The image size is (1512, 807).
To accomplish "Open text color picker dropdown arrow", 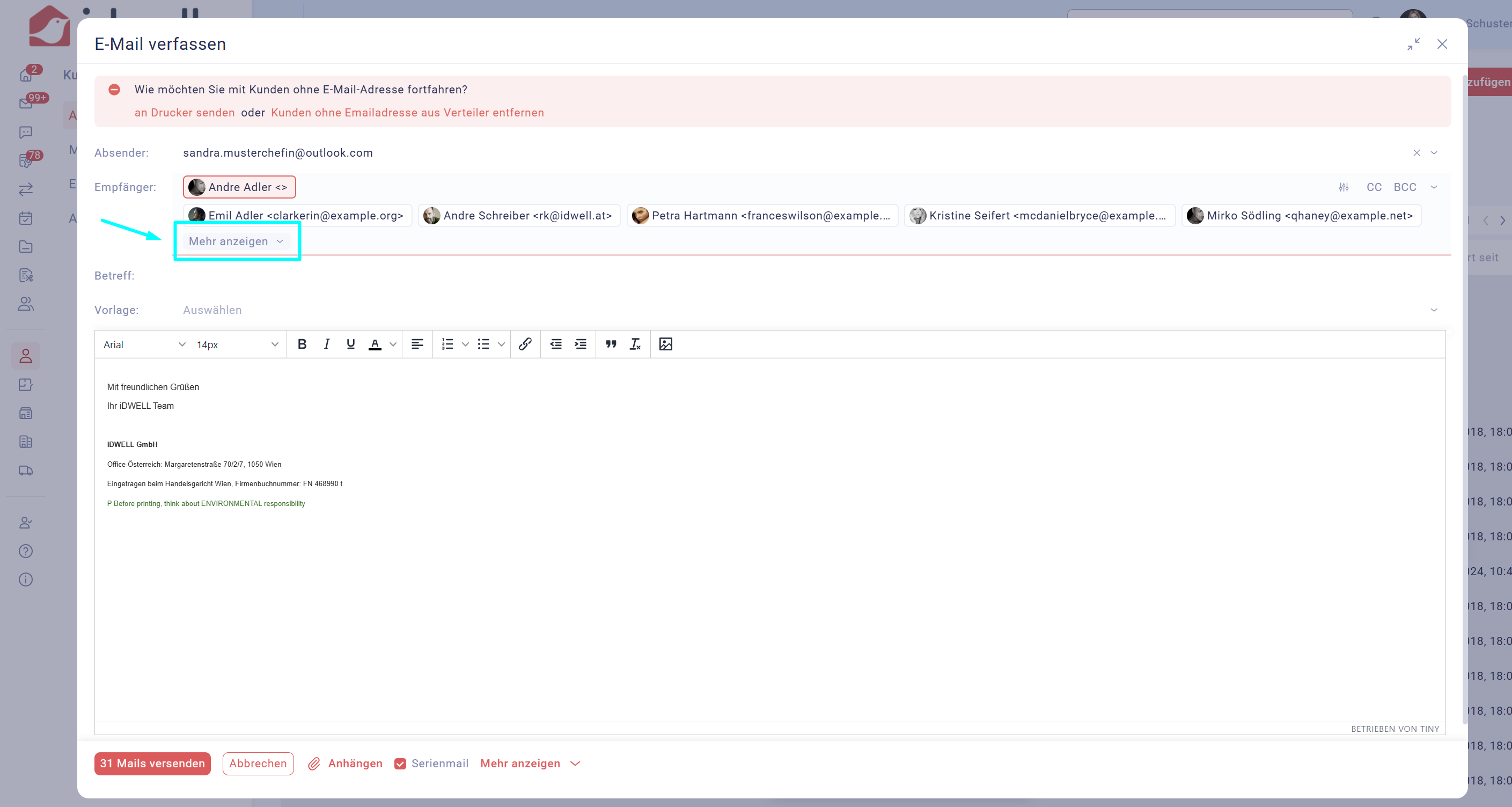I will click(393, 344).
